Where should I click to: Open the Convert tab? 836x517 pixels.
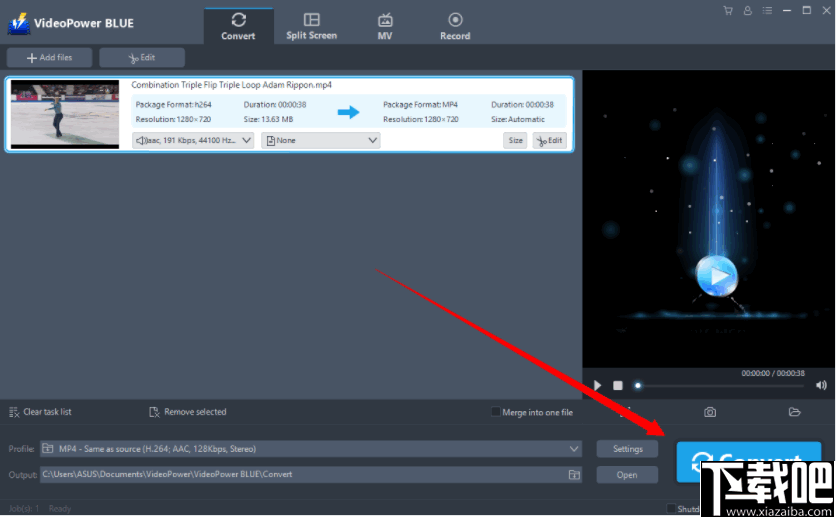(238, 26)
